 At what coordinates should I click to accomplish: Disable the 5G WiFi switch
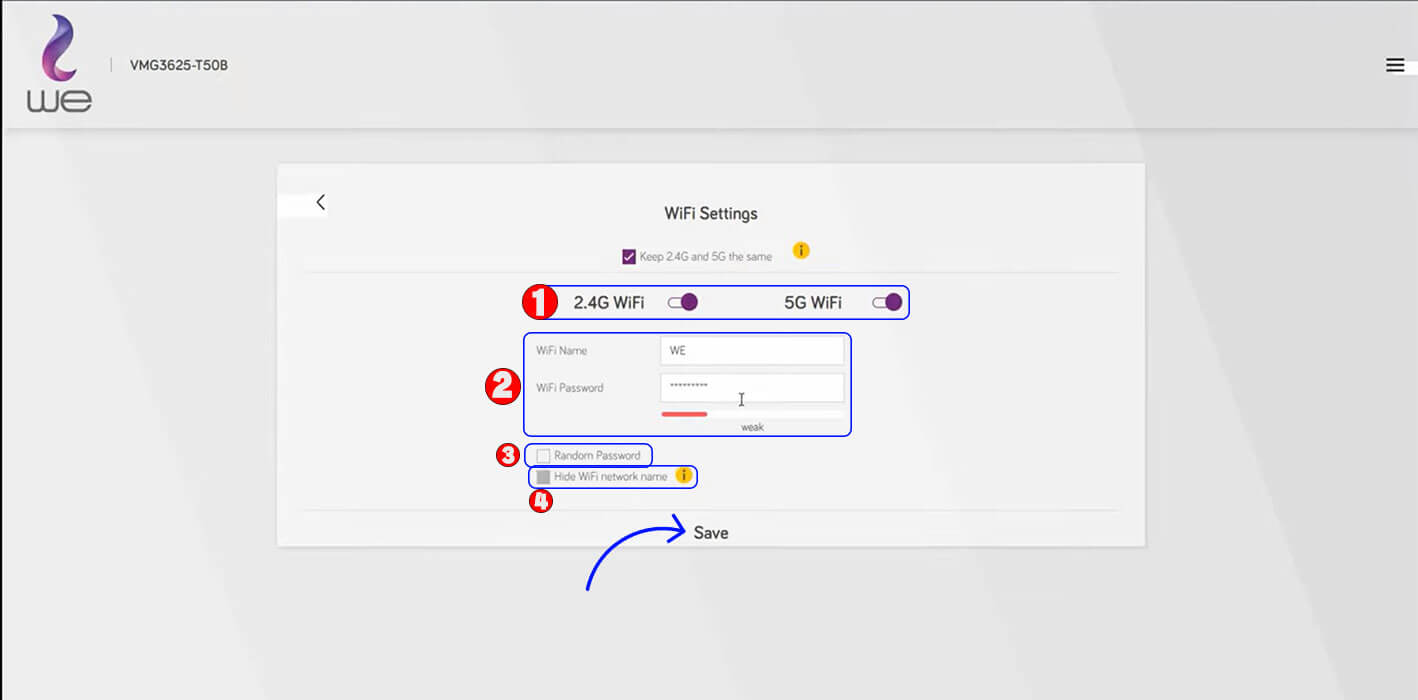coord(887,302)
